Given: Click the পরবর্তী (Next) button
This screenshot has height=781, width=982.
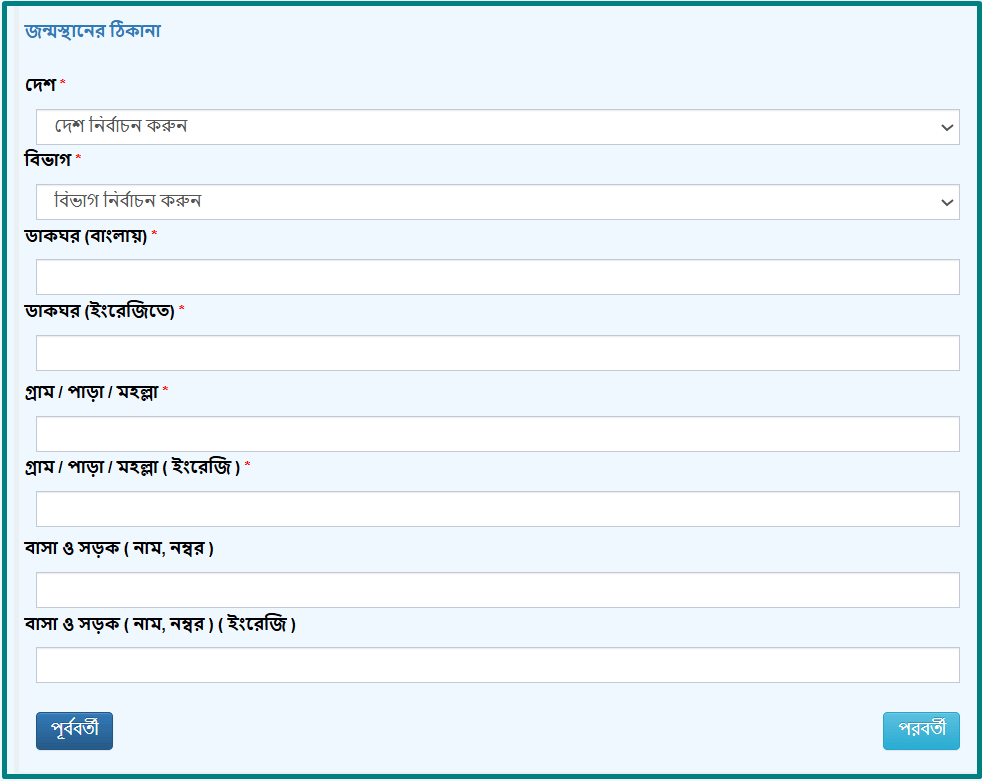Looking at the screenshot, I should pos(921,730).
